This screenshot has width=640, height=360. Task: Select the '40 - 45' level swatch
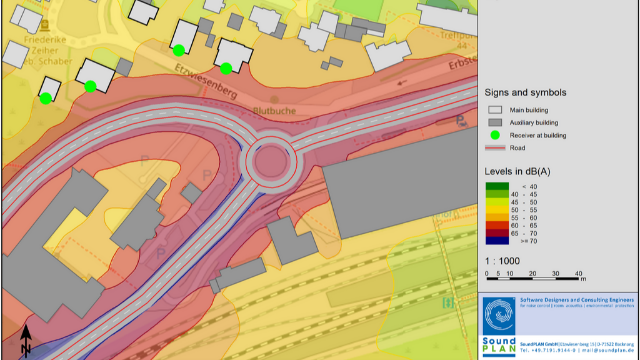pyautogui.click(x=497, y=194)
